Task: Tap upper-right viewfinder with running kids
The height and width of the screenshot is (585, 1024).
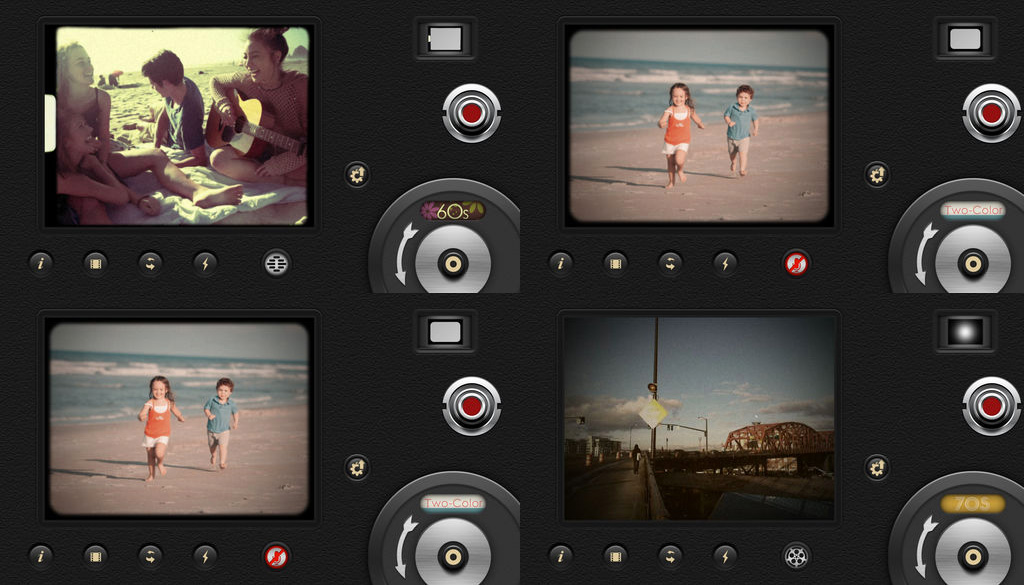Action: (699, 126)
